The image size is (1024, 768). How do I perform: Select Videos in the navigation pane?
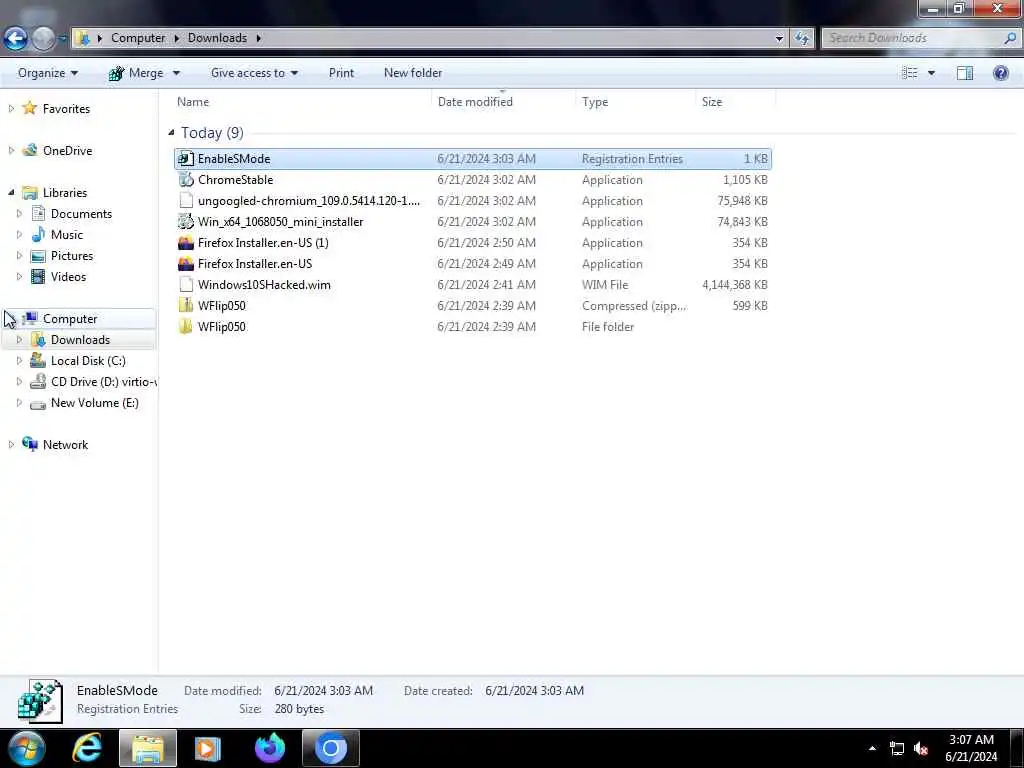click(69, 277)
